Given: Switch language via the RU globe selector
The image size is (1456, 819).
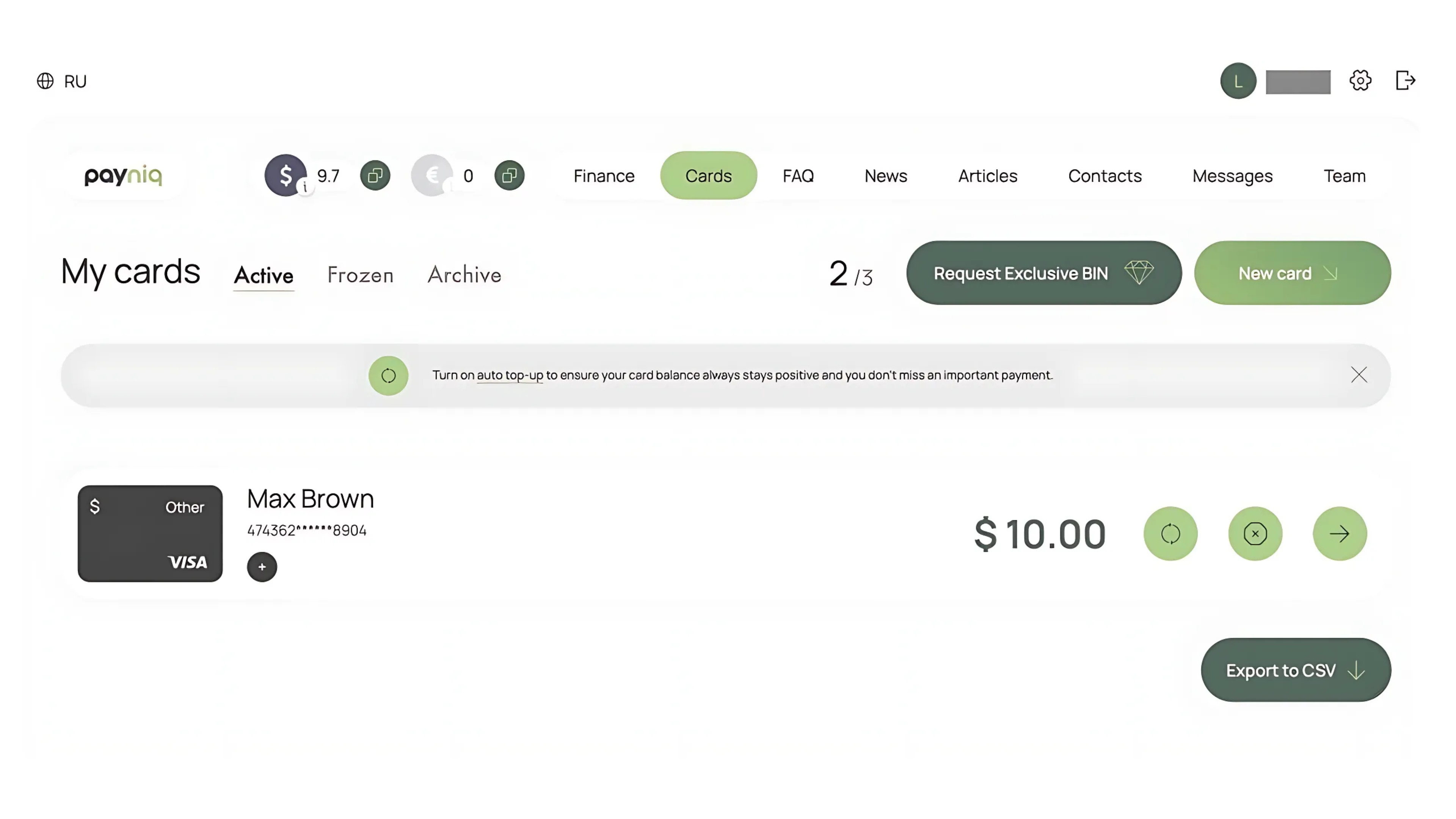Looking at the screenshot, I should 62,82.
